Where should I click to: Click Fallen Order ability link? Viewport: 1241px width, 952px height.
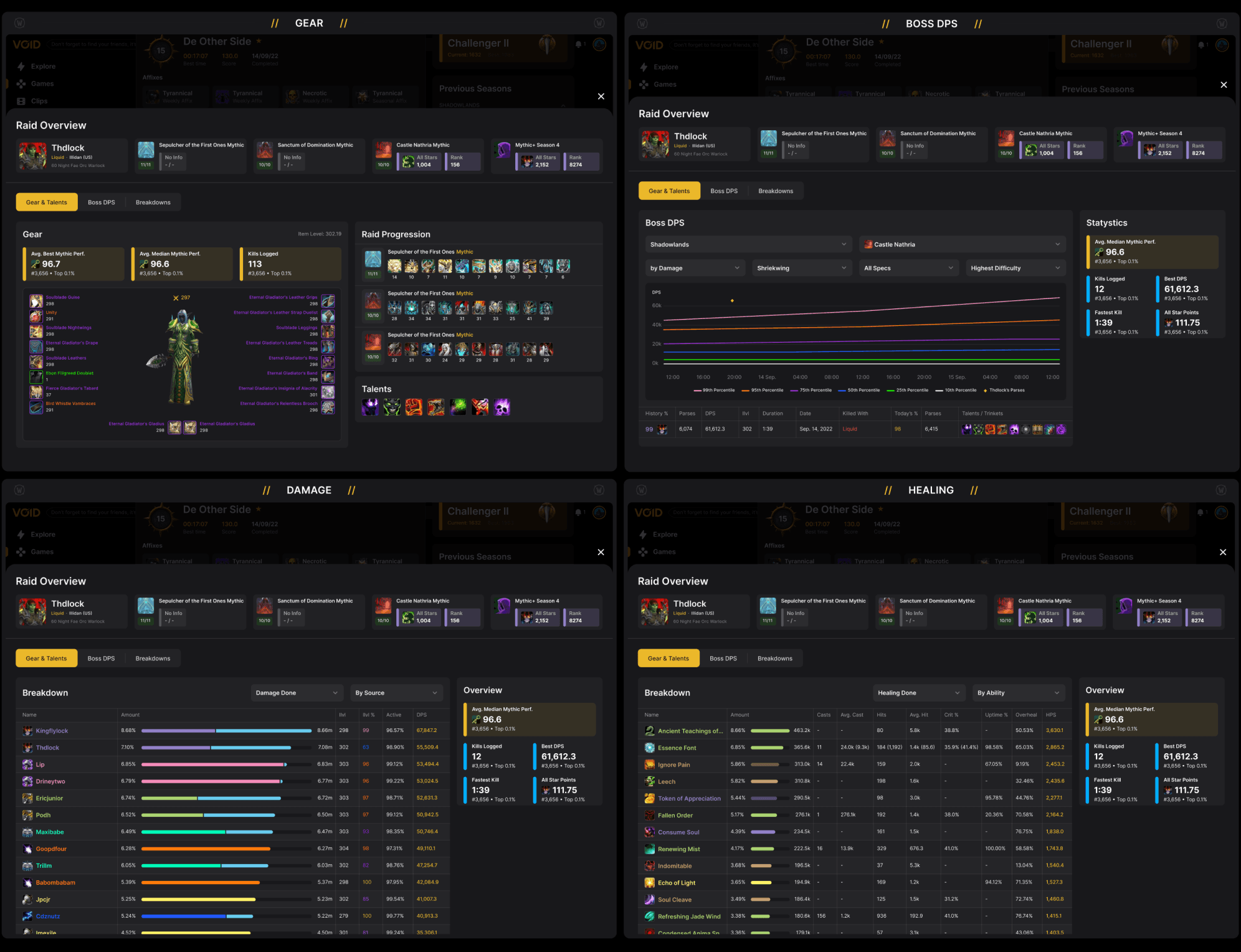click(675, 815)
